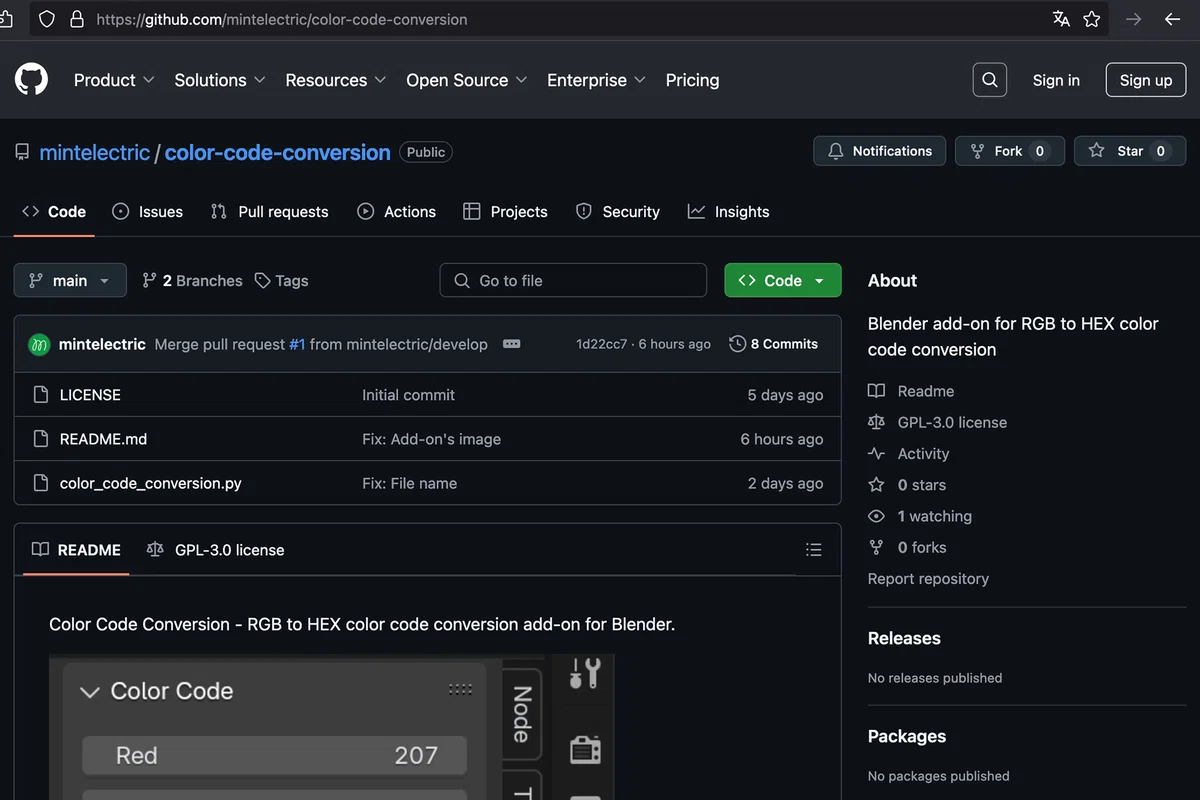Expand the Open Source dropdown menu

coord(467,80)
